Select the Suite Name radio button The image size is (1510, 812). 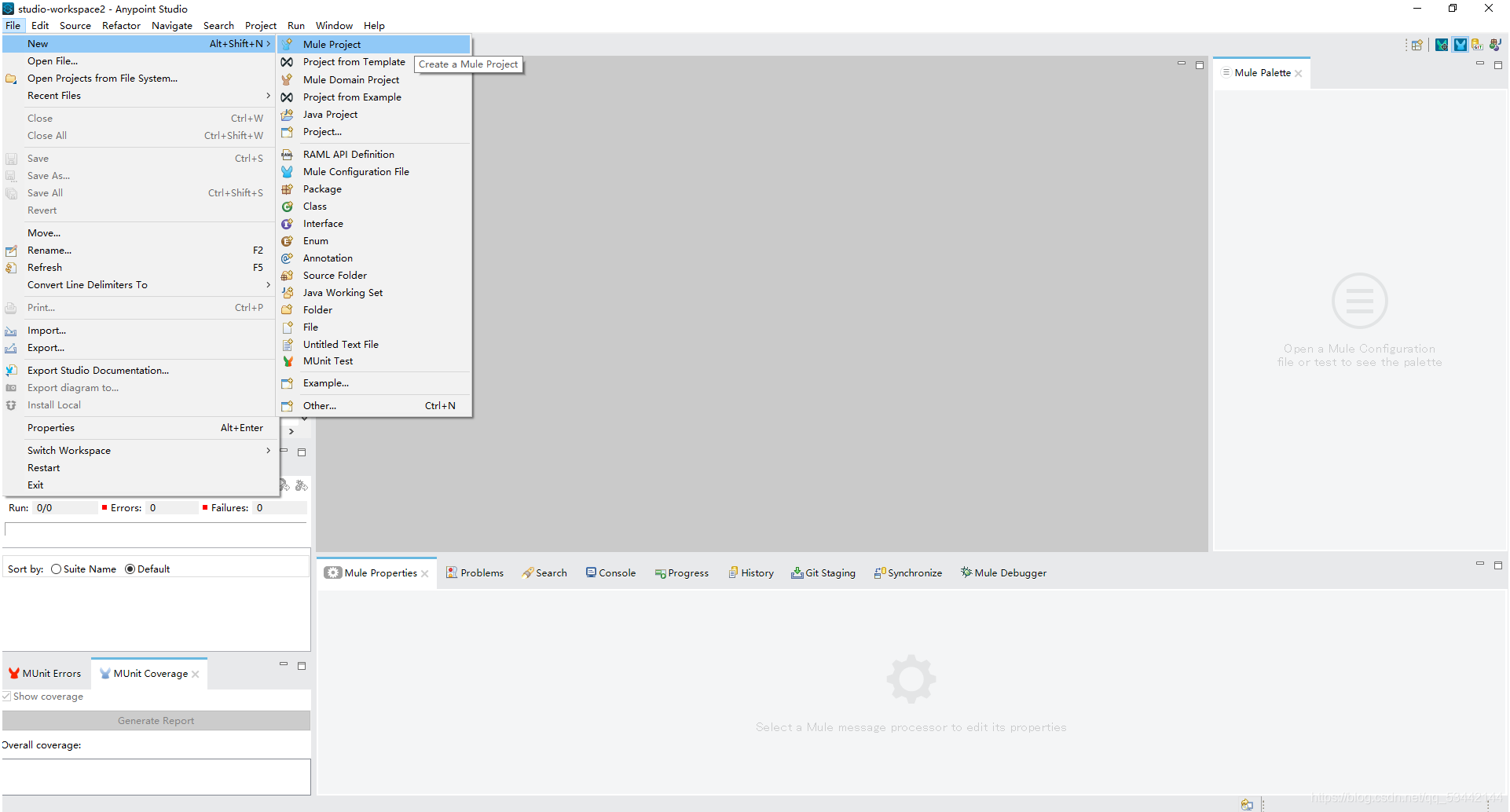pyautogui.click(x=56, y=569)
